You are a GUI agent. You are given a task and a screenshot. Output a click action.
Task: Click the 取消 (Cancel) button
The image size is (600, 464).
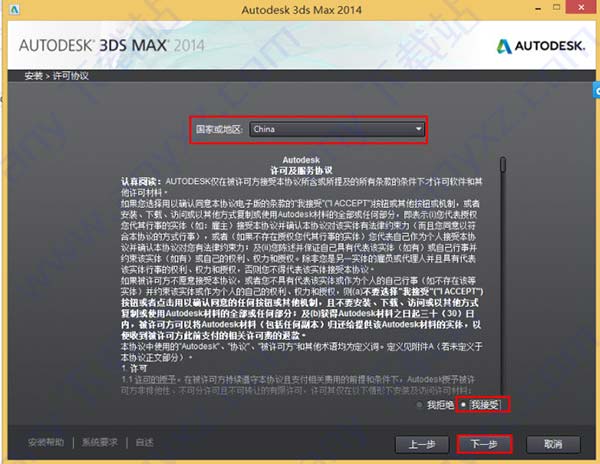553,444
